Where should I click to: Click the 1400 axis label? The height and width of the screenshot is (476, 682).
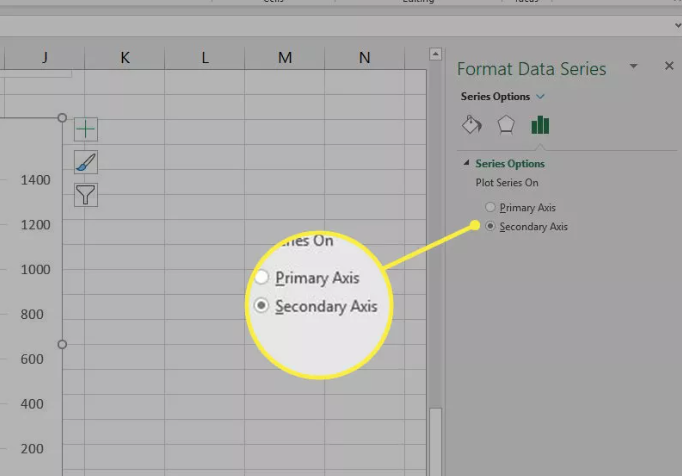(x=36, y=180)
